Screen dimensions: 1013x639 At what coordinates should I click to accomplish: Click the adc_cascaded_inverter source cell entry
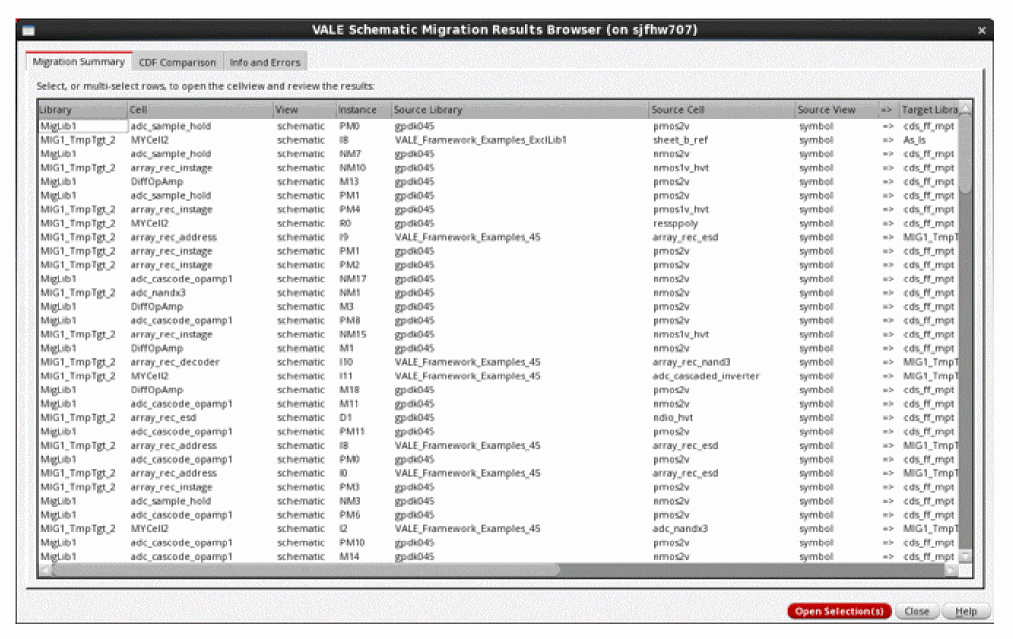point(706,376)
